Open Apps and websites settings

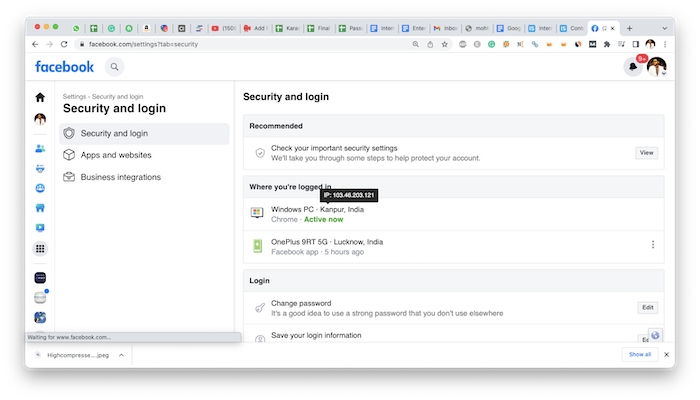pyautogui.click(x=144, y=155)
